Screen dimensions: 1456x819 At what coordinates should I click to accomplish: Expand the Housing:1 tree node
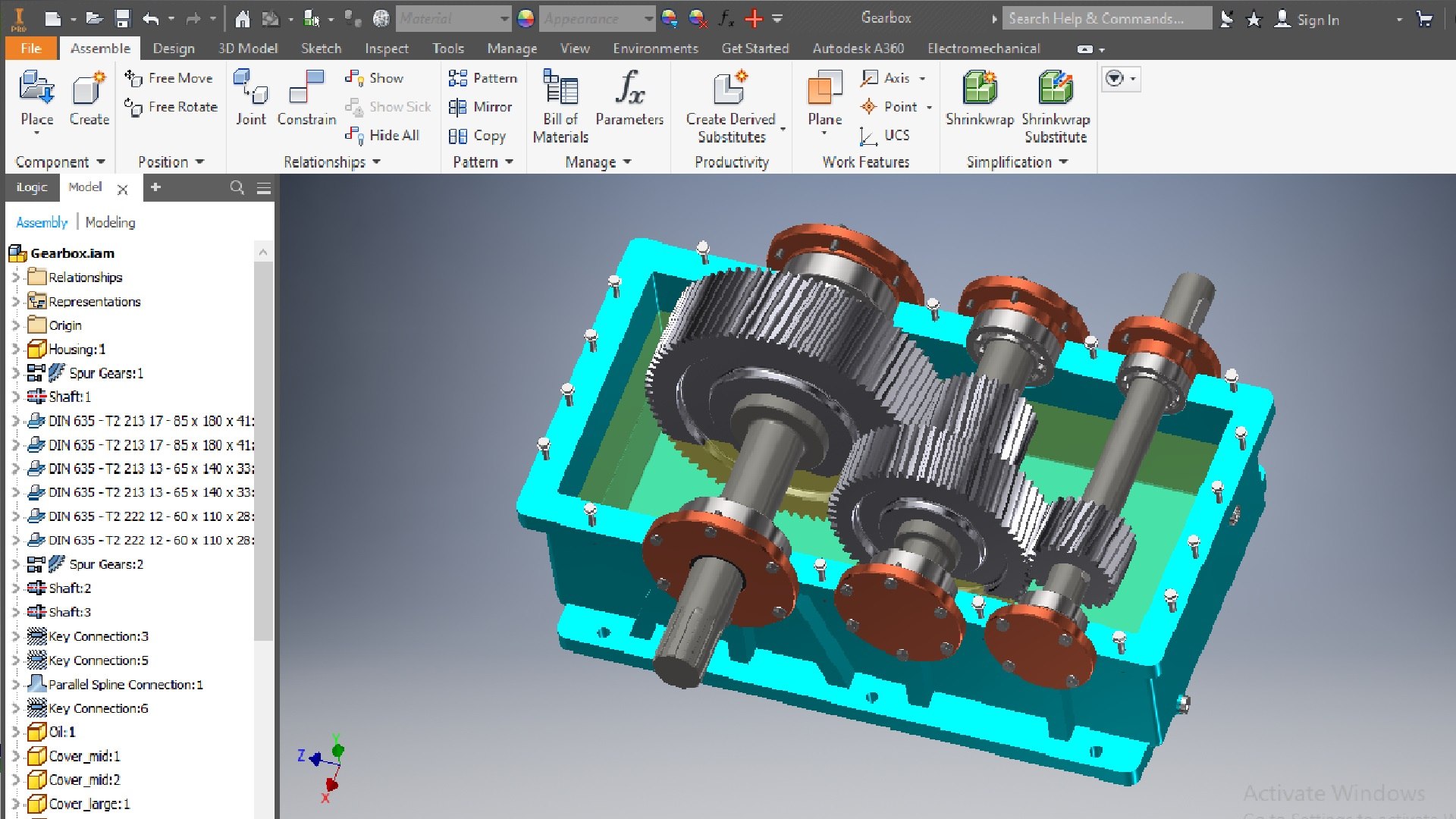tap(15, 350)
